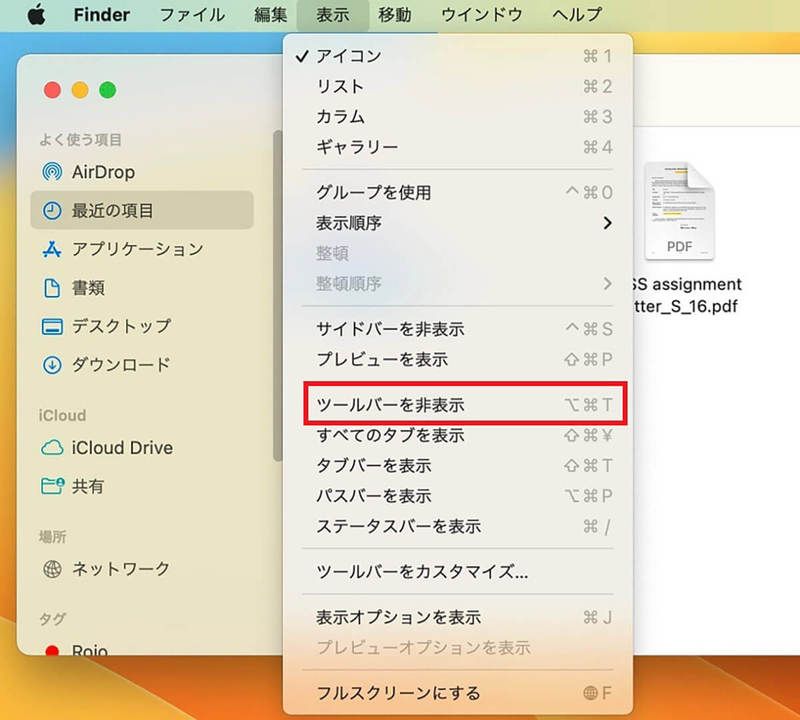
Task: Click the 書類 document icon
Action: tap(52, 288)
